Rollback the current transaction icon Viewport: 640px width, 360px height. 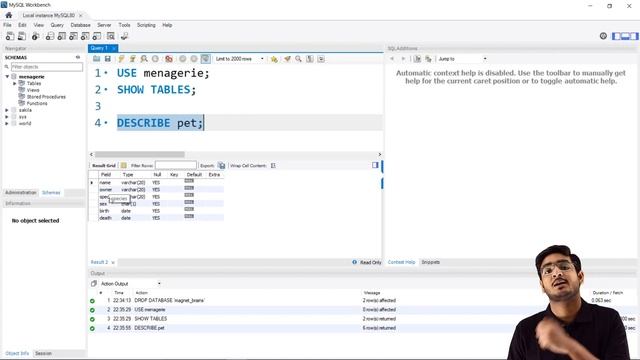pos(194,59)
